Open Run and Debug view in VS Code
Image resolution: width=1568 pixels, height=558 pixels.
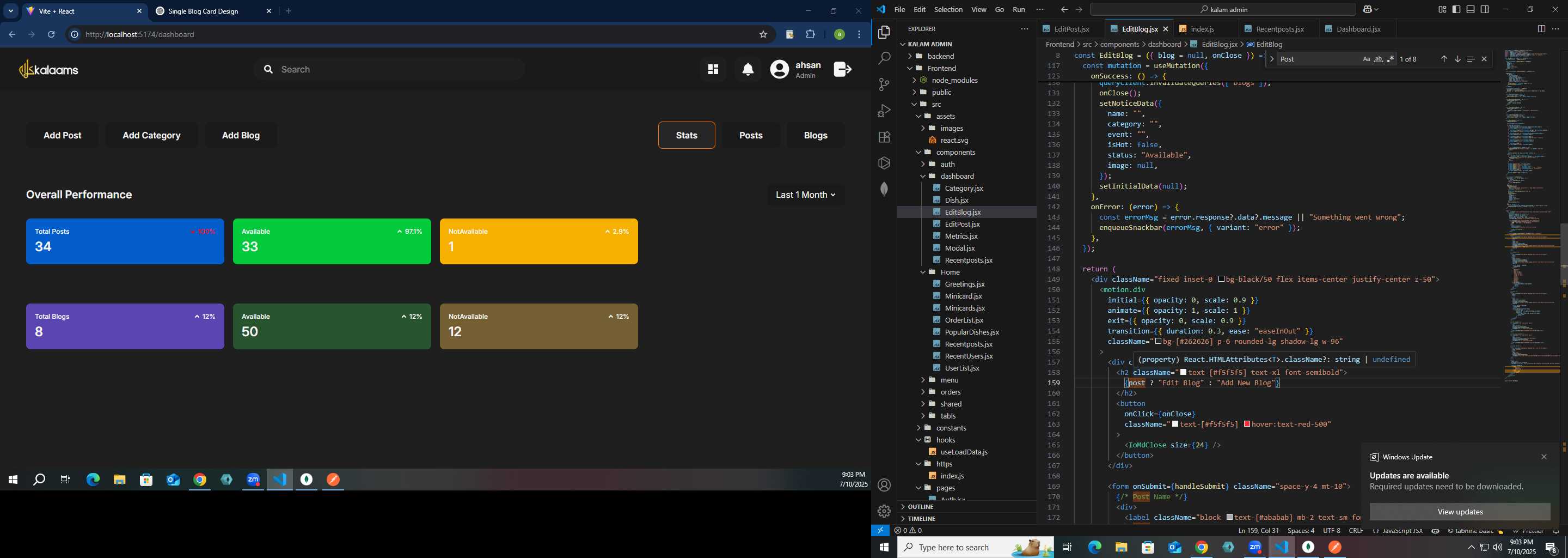pyautogui.click(x=884, y=111)
